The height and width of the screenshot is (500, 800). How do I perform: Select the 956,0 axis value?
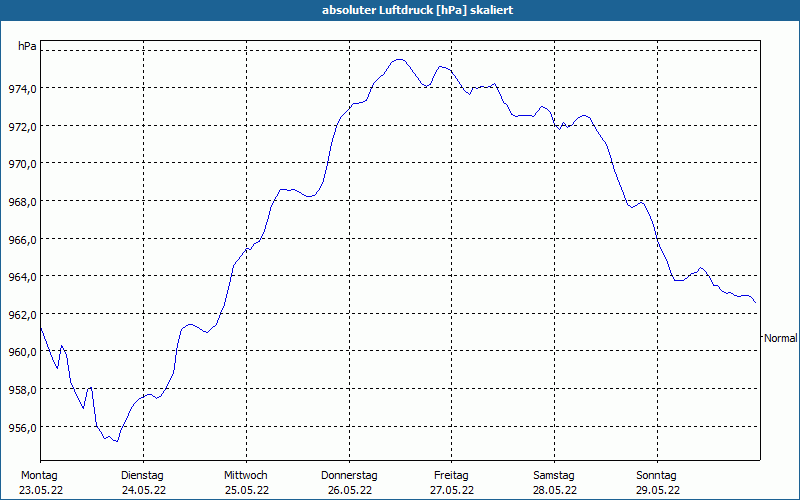coord(22,428)
